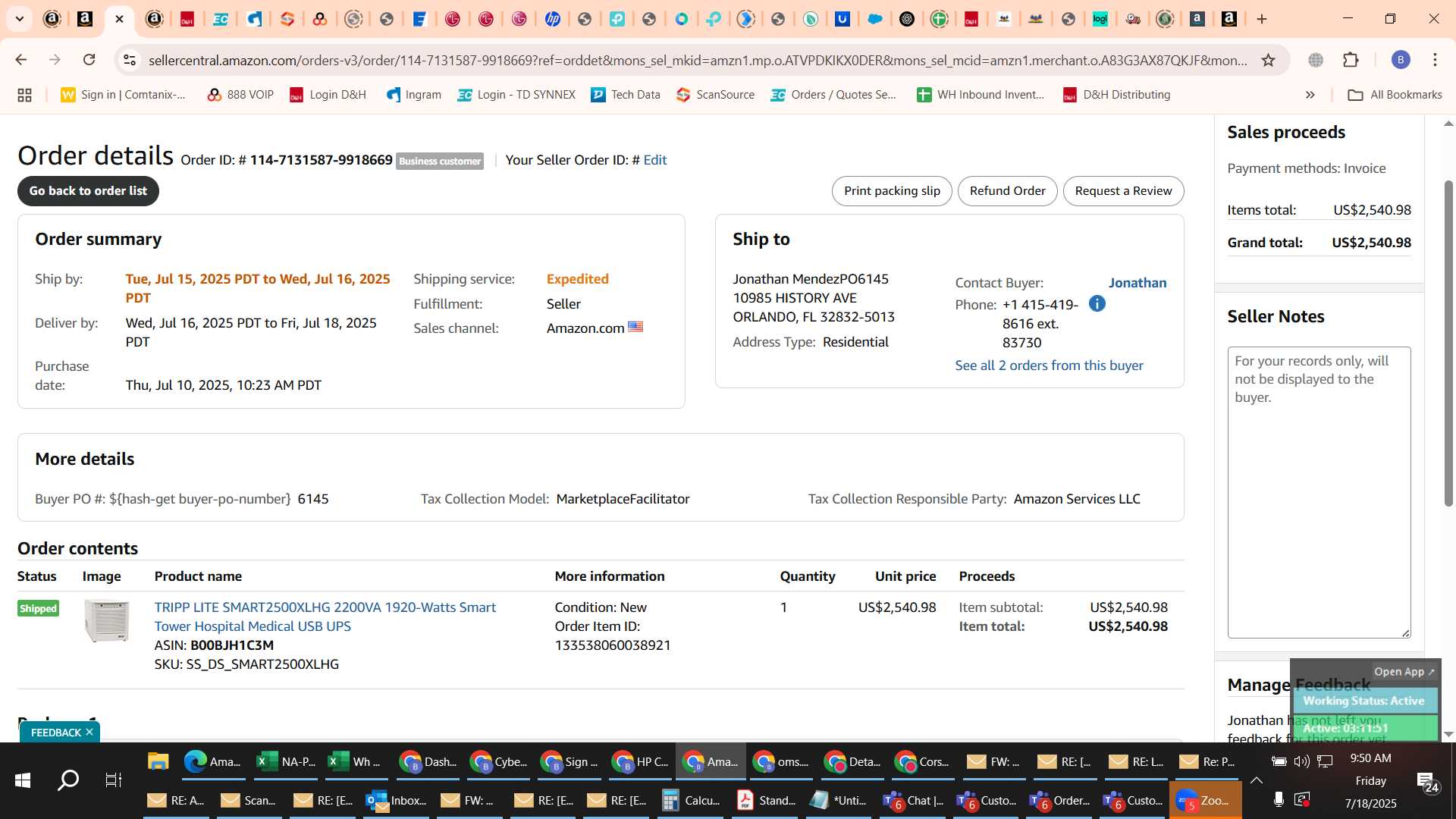Viewport: 1456px width, 819px height.
Task: Go back to the previous browser page
Action: (21, 60)
